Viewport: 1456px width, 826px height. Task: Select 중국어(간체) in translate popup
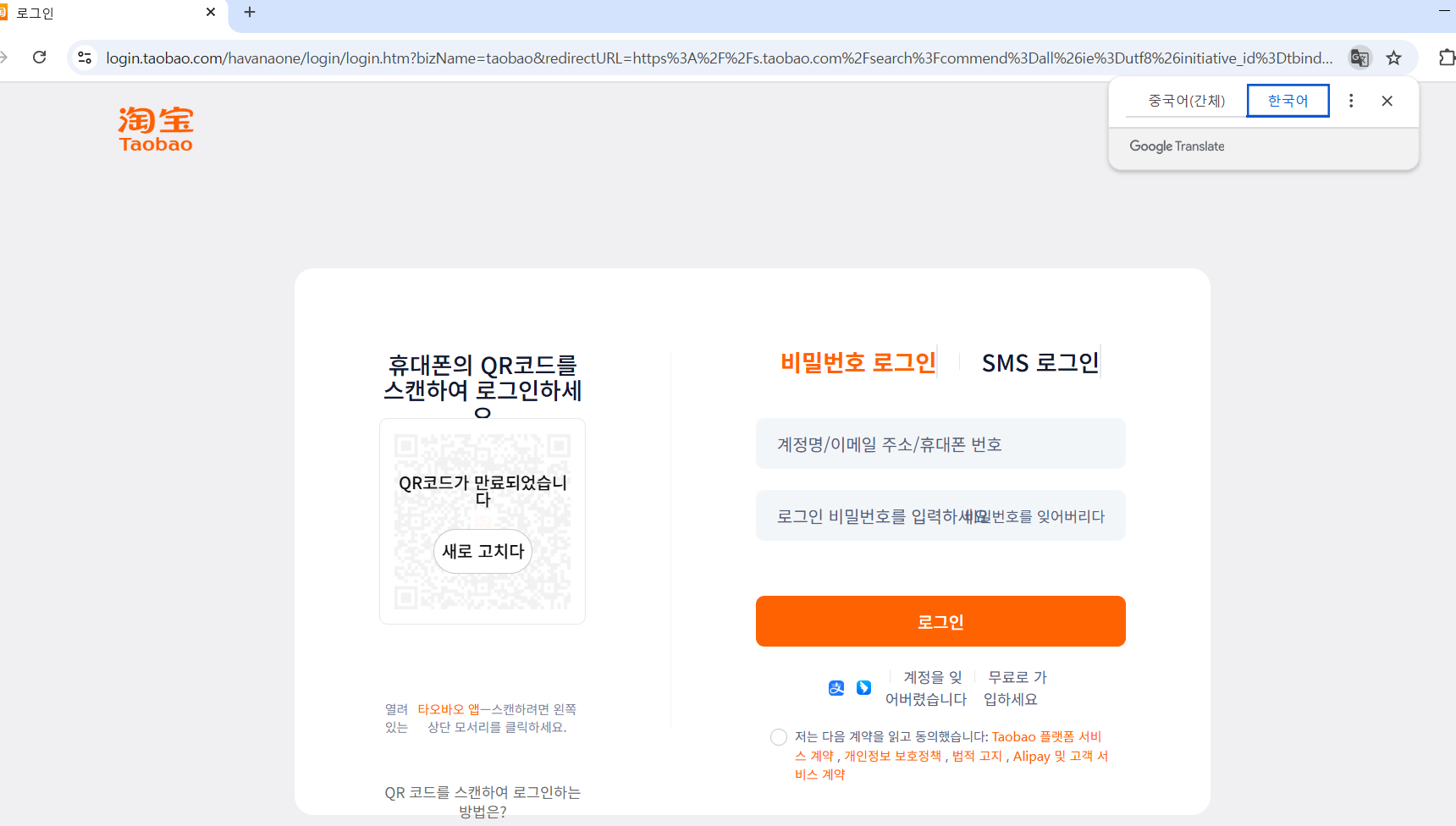click(x=1186, y=101)
